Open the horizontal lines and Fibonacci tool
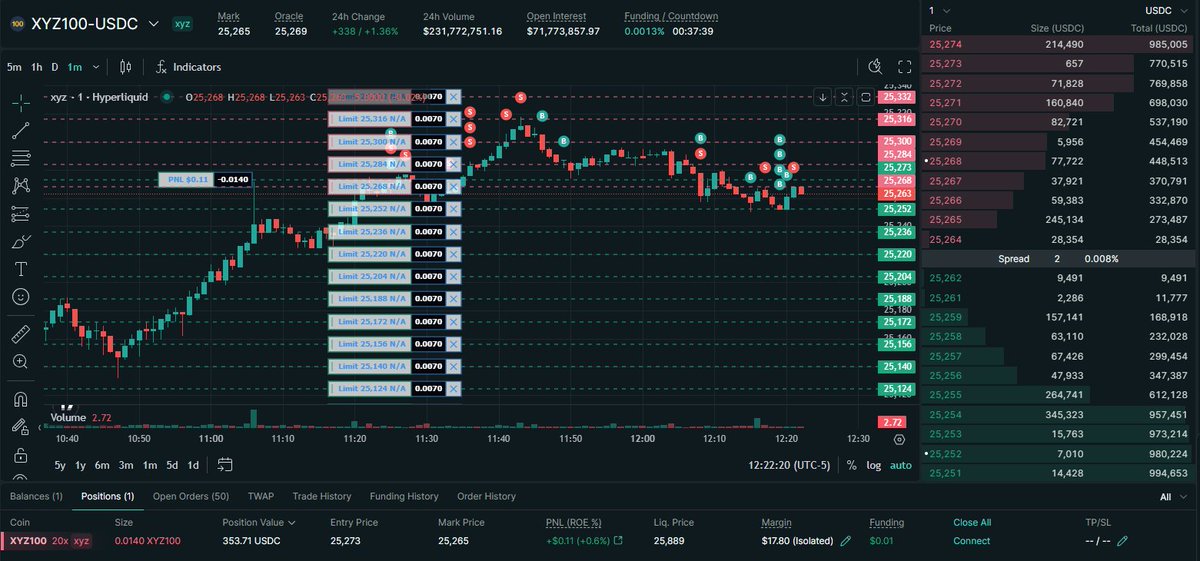The image size is (1200, 561). tap(21, 157)
